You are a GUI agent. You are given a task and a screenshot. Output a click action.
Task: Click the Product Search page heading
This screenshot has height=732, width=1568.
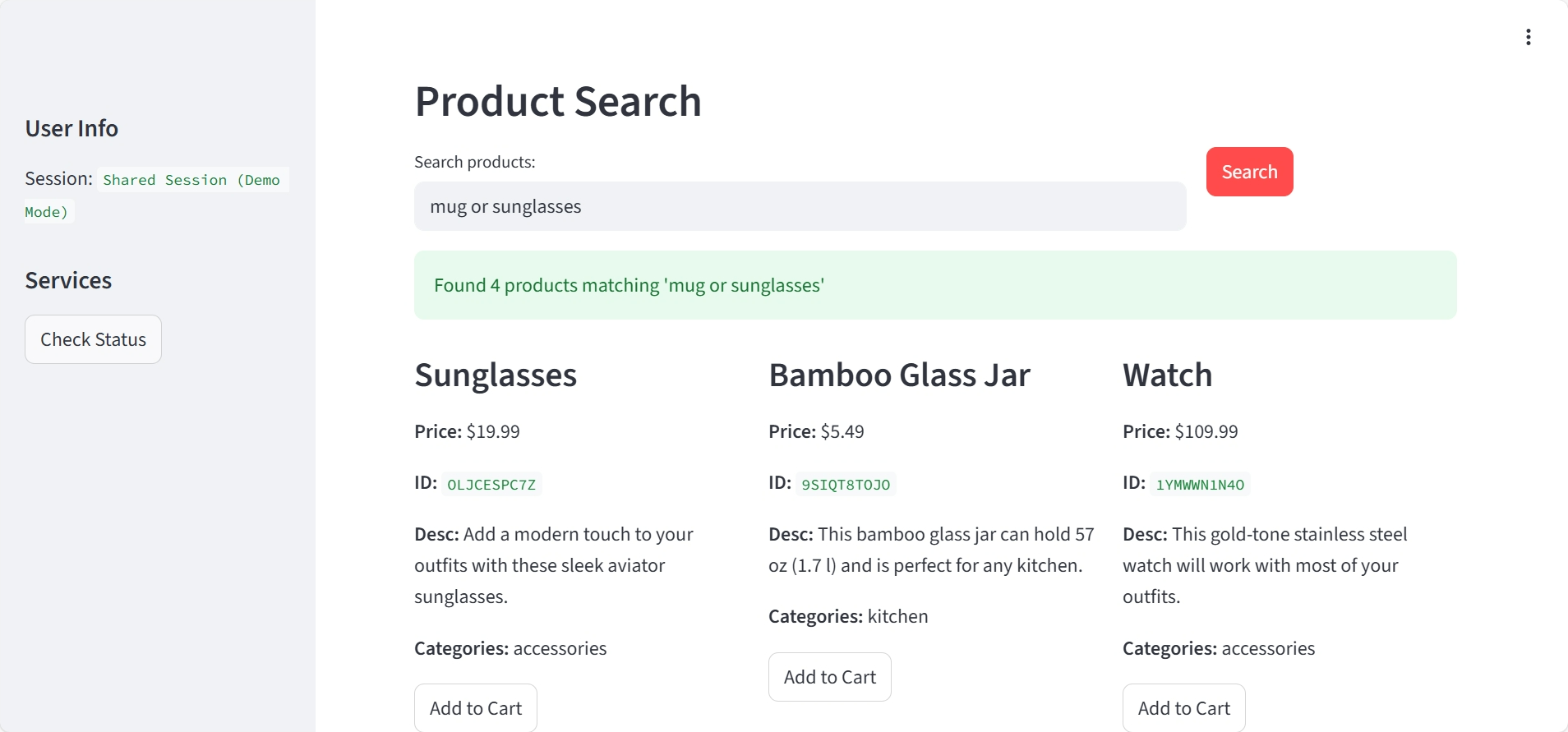[558, 102]
